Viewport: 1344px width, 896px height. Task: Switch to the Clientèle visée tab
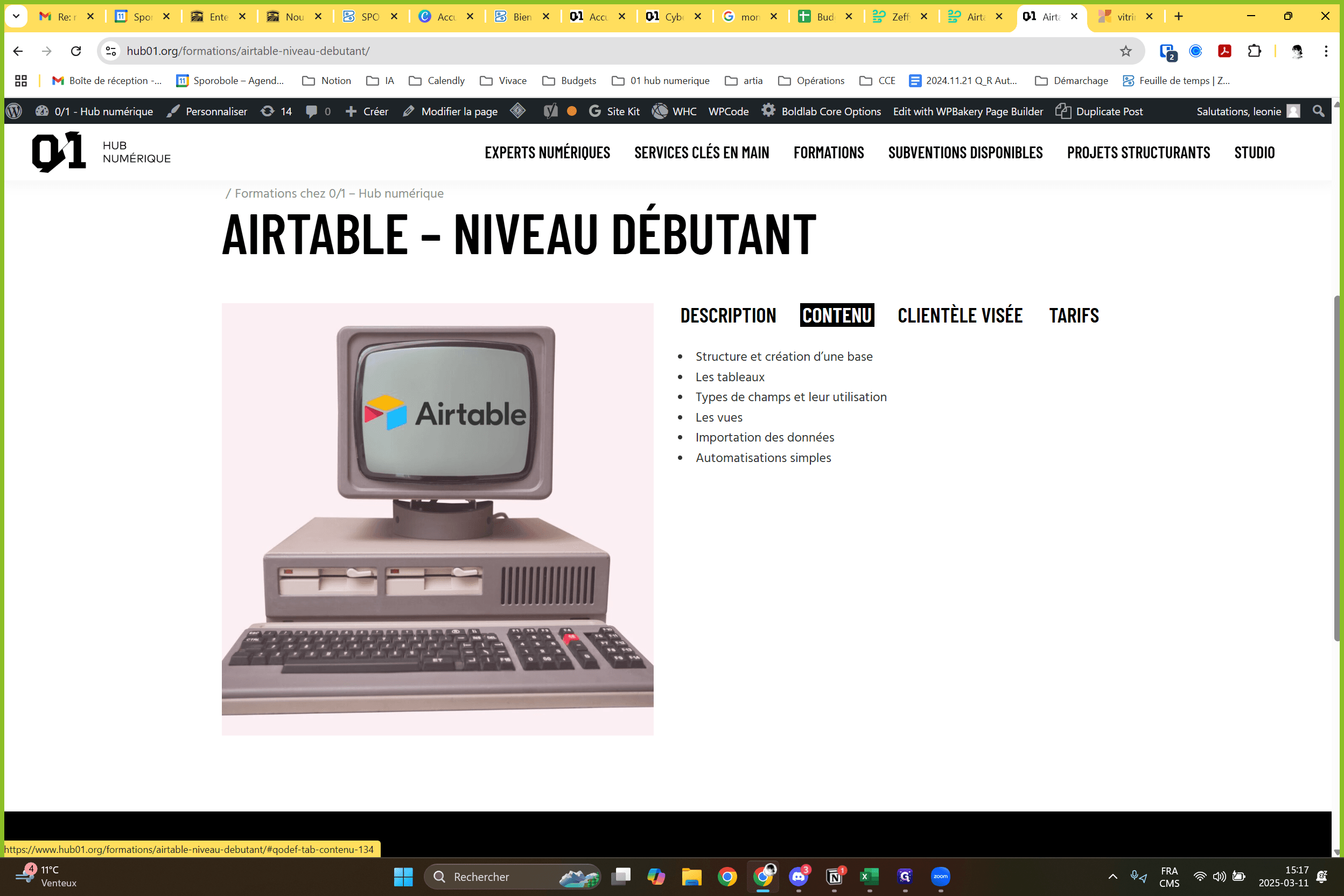[x=960, y=315]
